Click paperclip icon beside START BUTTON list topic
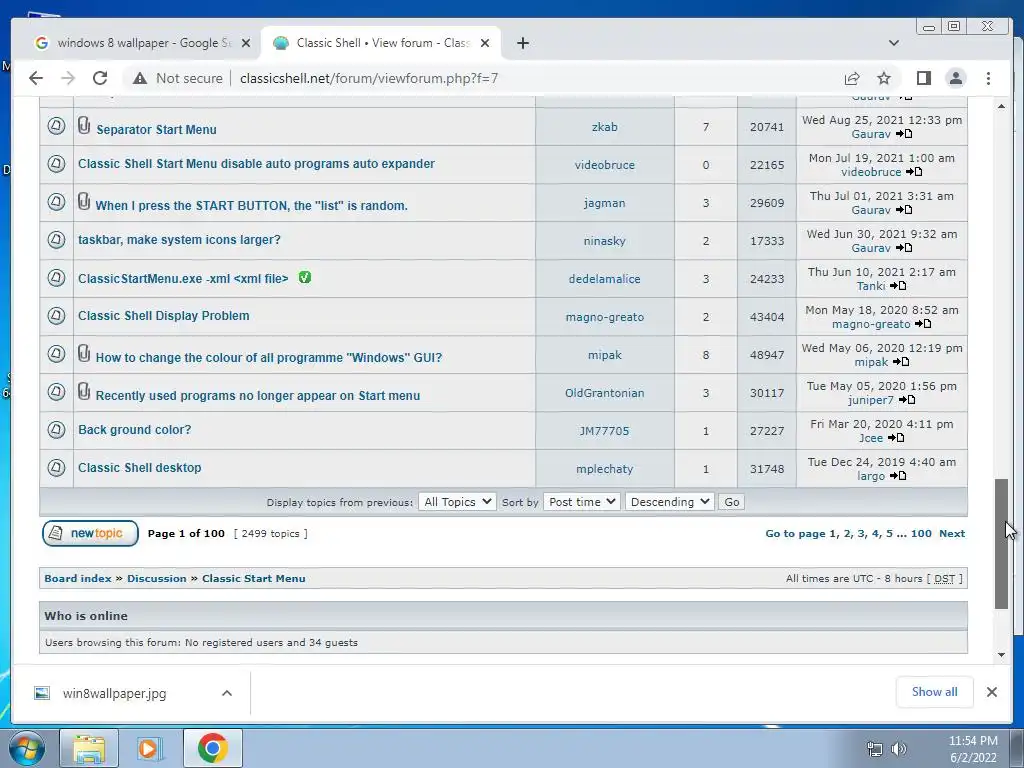 pyautogui.click(x=84, y=201)
